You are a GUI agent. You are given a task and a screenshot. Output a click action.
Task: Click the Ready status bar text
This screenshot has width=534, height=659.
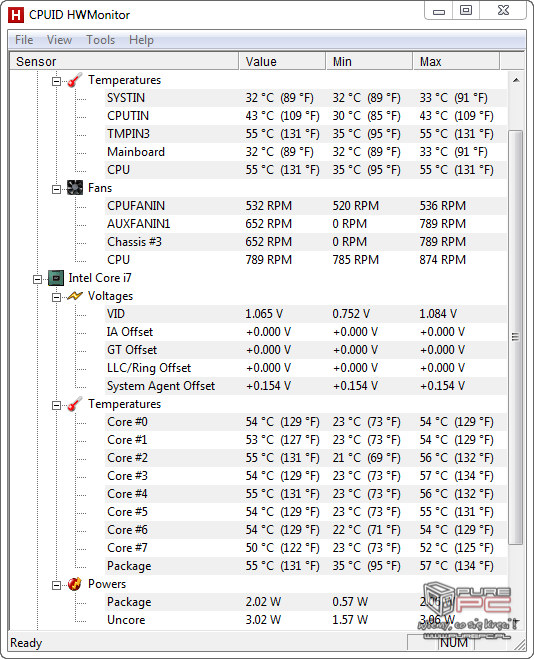click(26, 643)
